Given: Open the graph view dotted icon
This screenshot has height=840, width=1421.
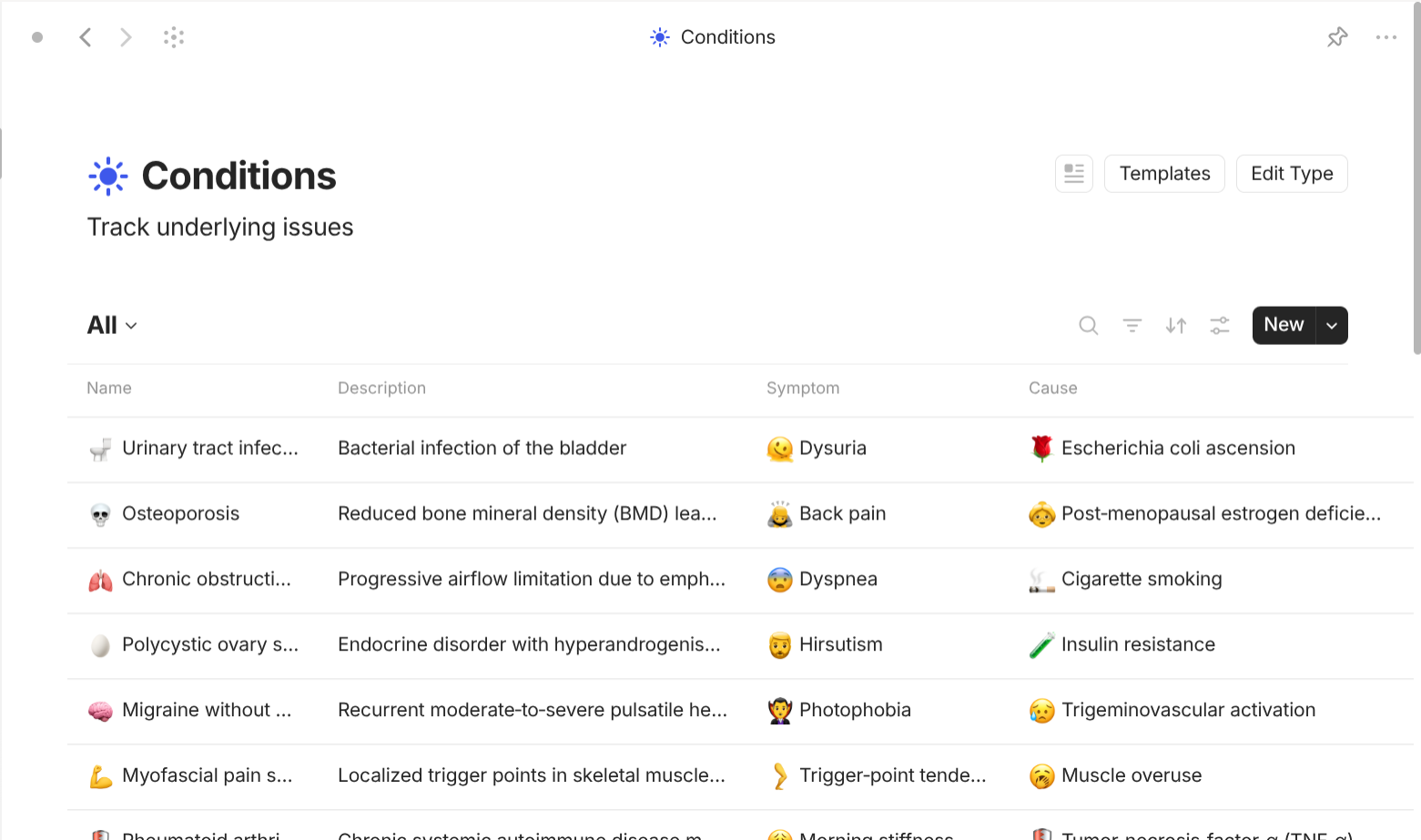Looking at the screenshot, I should click(x=173, y=36).
